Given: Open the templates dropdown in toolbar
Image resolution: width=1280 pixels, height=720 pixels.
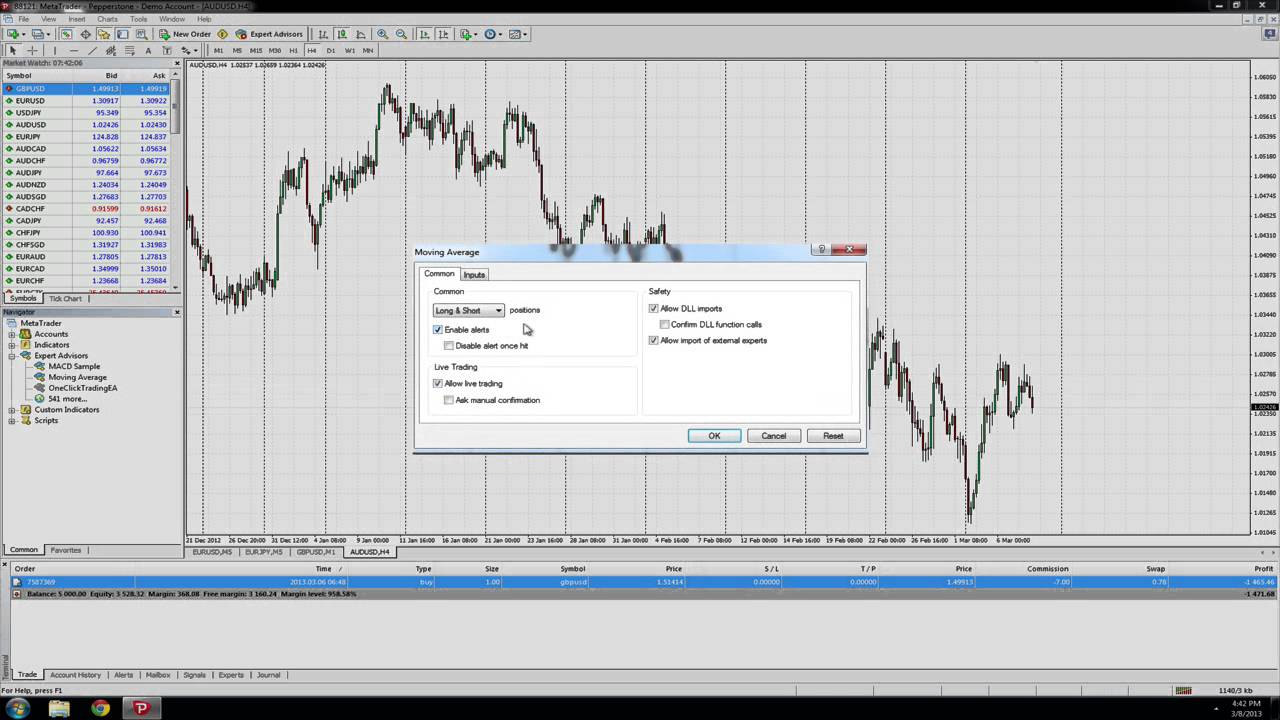Looking at the screenshot, I should click(519, 34).
